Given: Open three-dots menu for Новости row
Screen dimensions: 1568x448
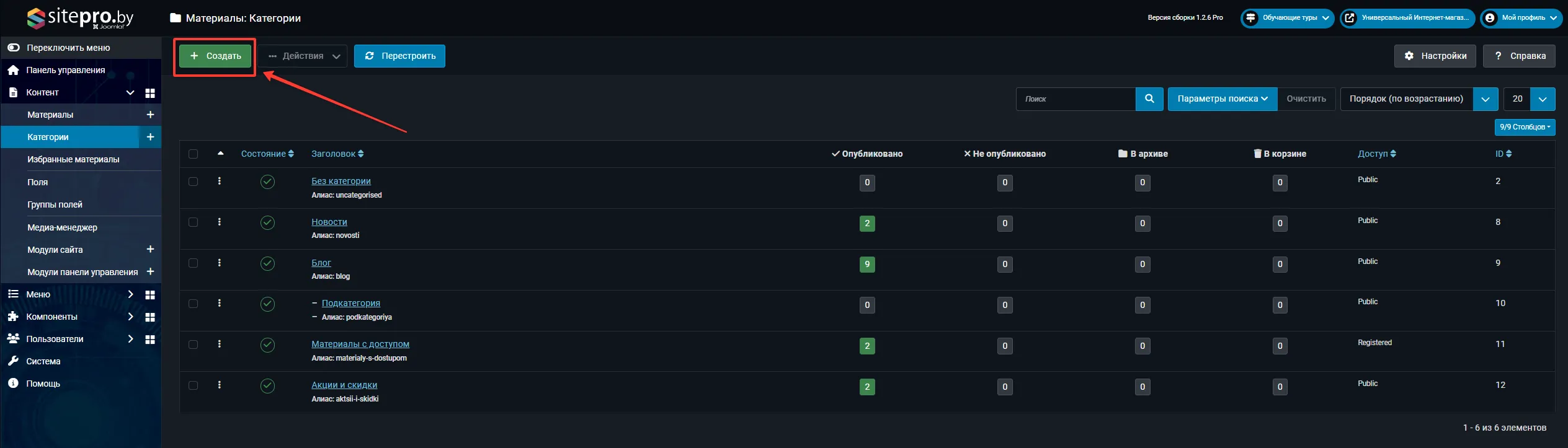Looking at the screenshot, I should tap(219, 222).
